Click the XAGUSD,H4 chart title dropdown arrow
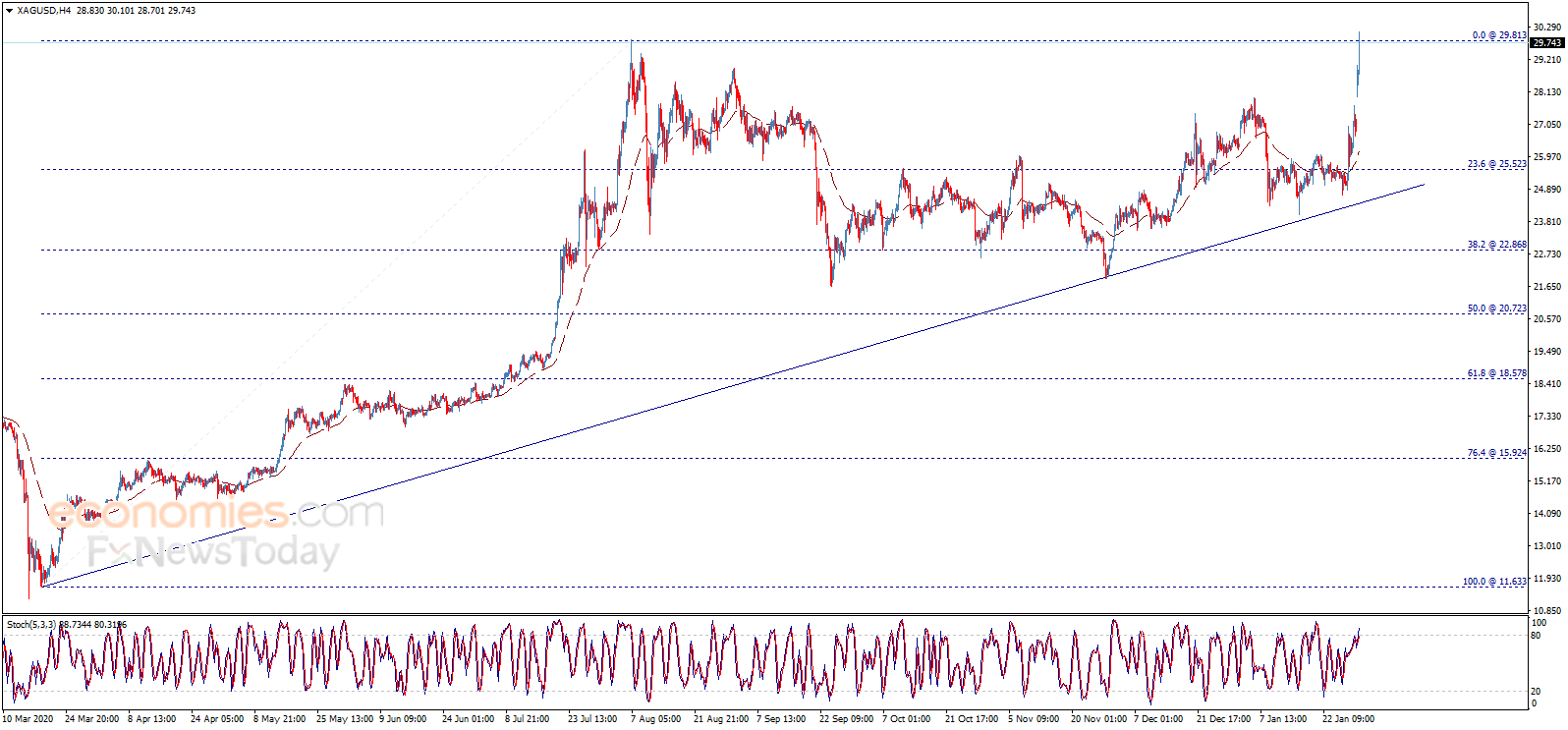Image resolution: width=1568 pixels, height=730 pixels. tap(9, 11)
